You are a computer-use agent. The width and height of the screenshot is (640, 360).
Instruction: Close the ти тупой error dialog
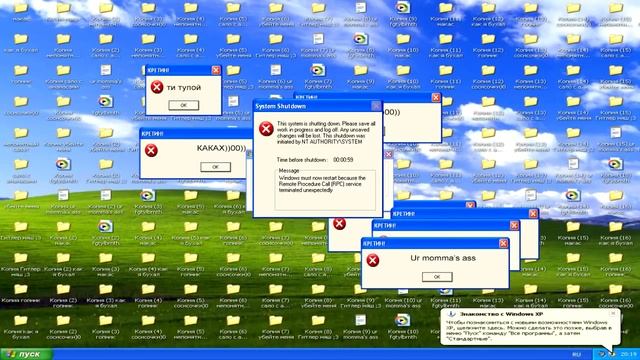216,70
